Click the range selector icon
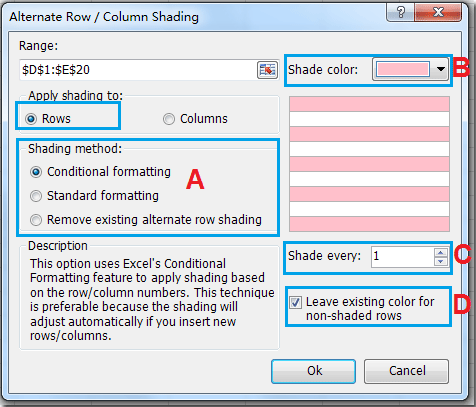The width and height of the screenshot is (476, 407). tap(267, 70)
